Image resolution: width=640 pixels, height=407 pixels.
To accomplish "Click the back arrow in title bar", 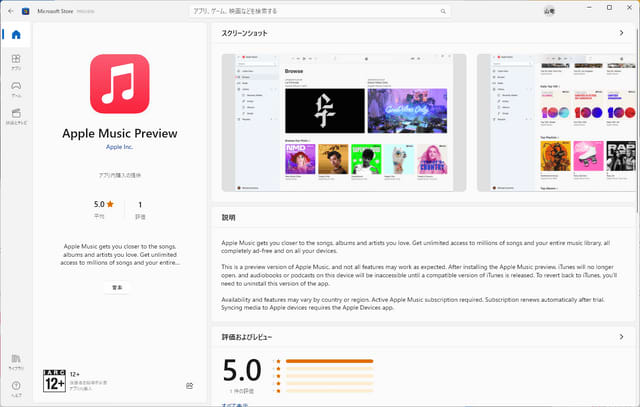I will click(x=10, y=11).
